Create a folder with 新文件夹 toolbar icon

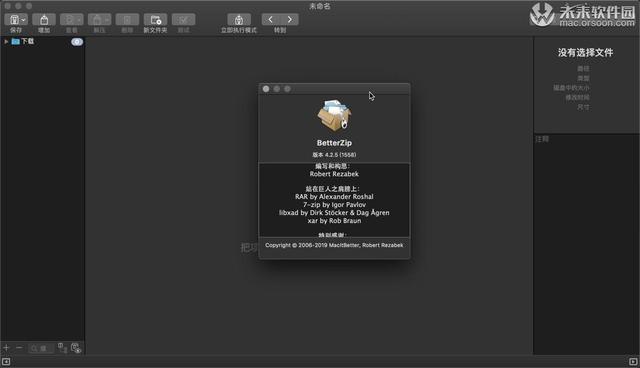[x=155, y=20]
